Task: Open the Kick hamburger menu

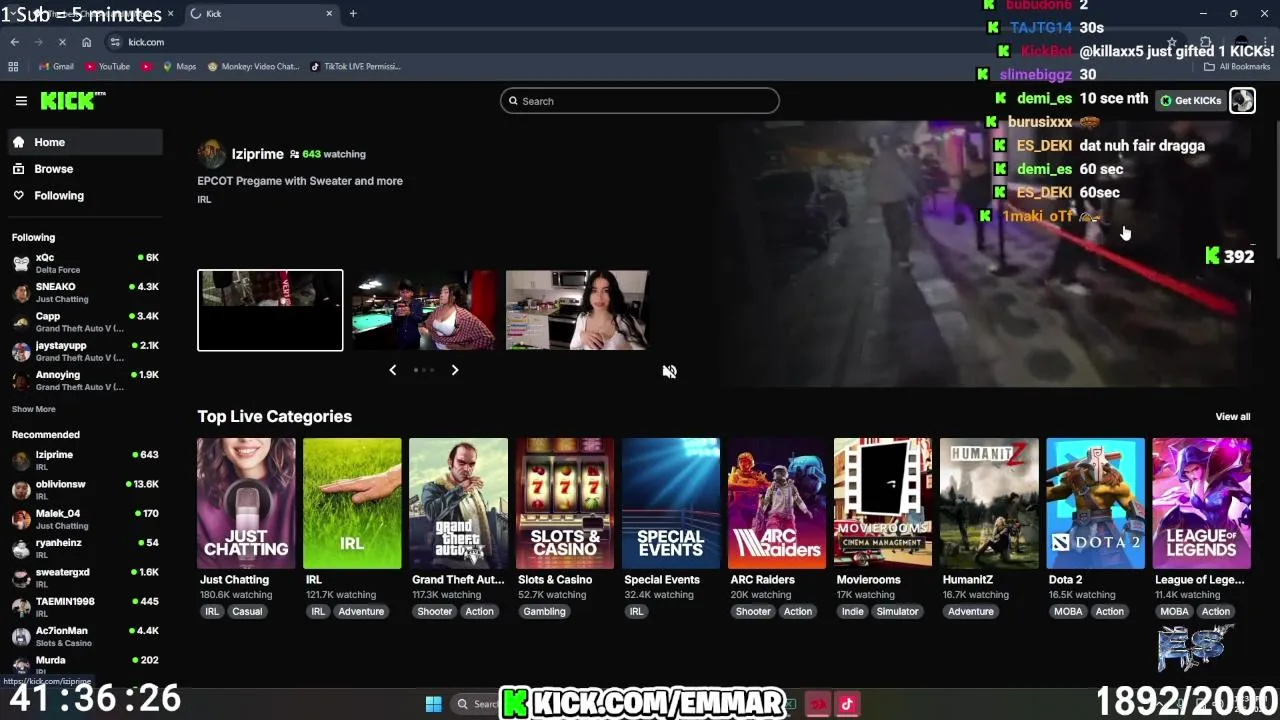Action: 21,101
